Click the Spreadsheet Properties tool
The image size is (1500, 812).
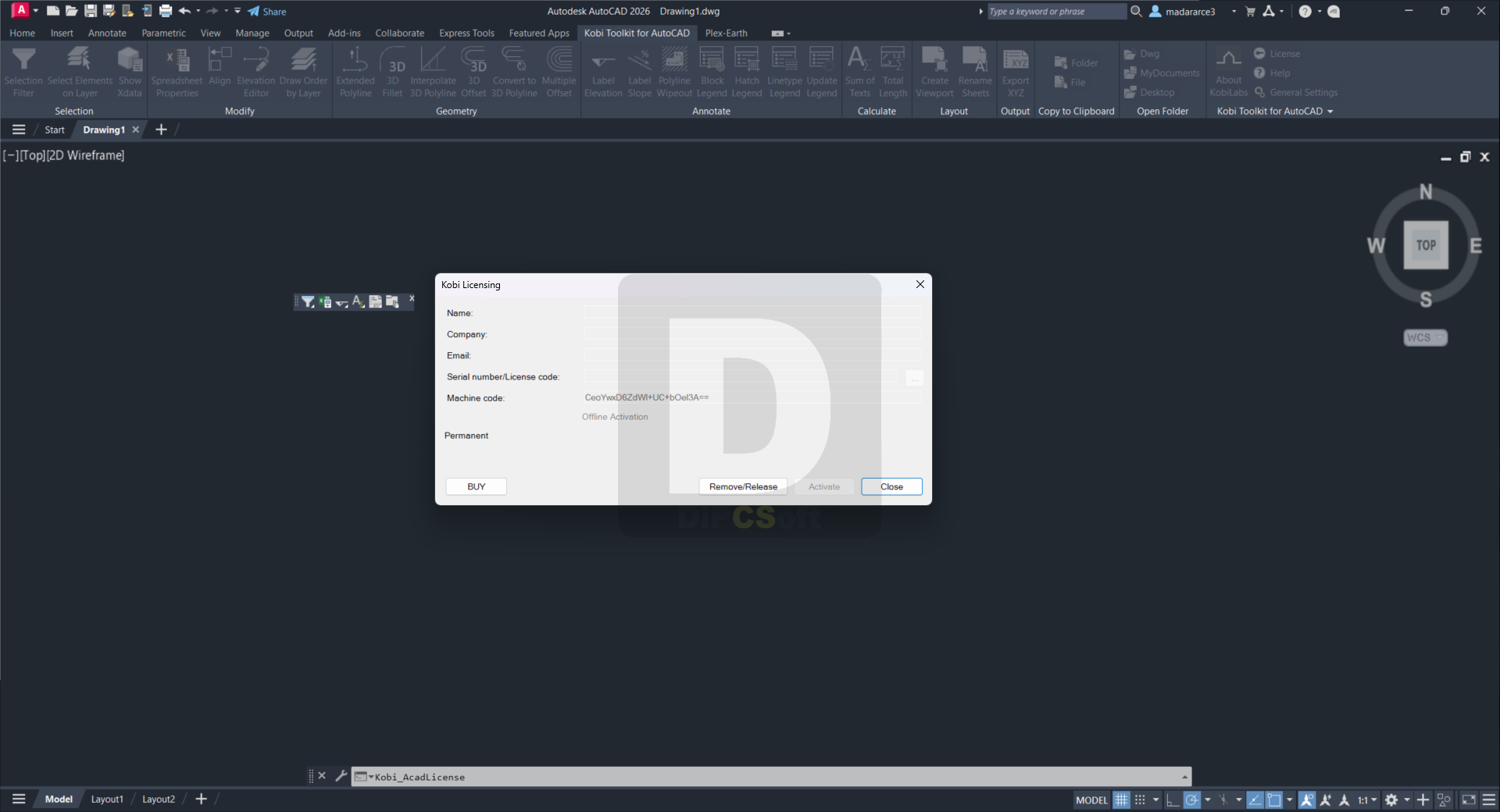(x=177, y=72)
